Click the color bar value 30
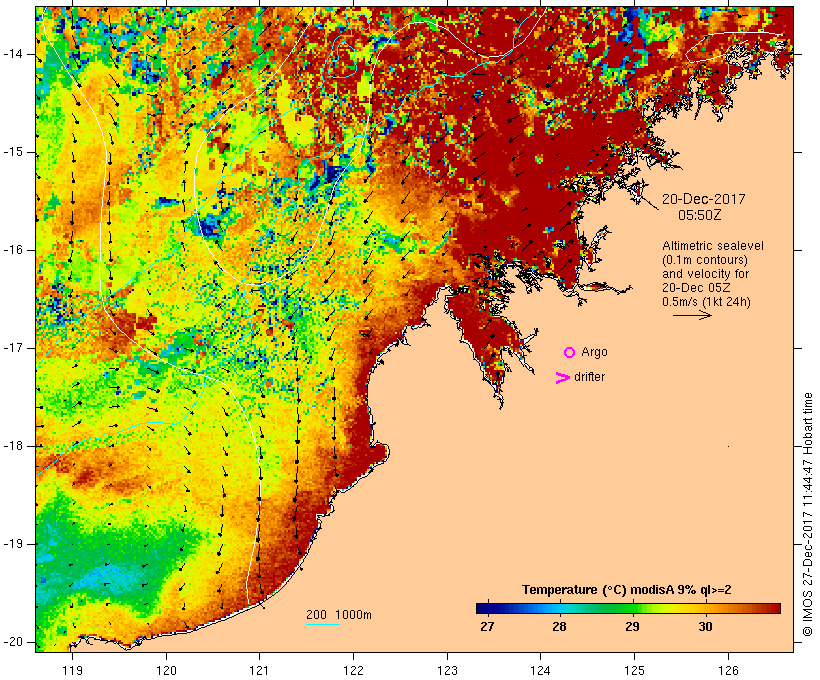Image resolution: width=820 pixels, height=680 pixels. pos(705,627)
